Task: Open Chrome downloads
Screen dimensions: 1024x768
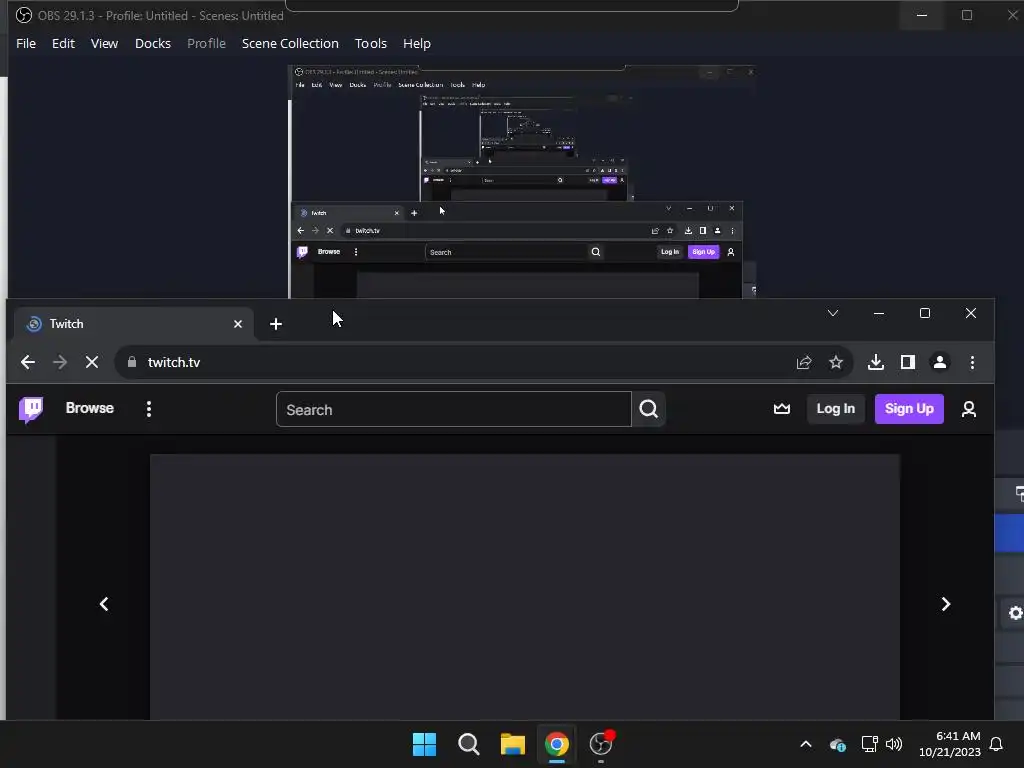Action: point(876,362)
